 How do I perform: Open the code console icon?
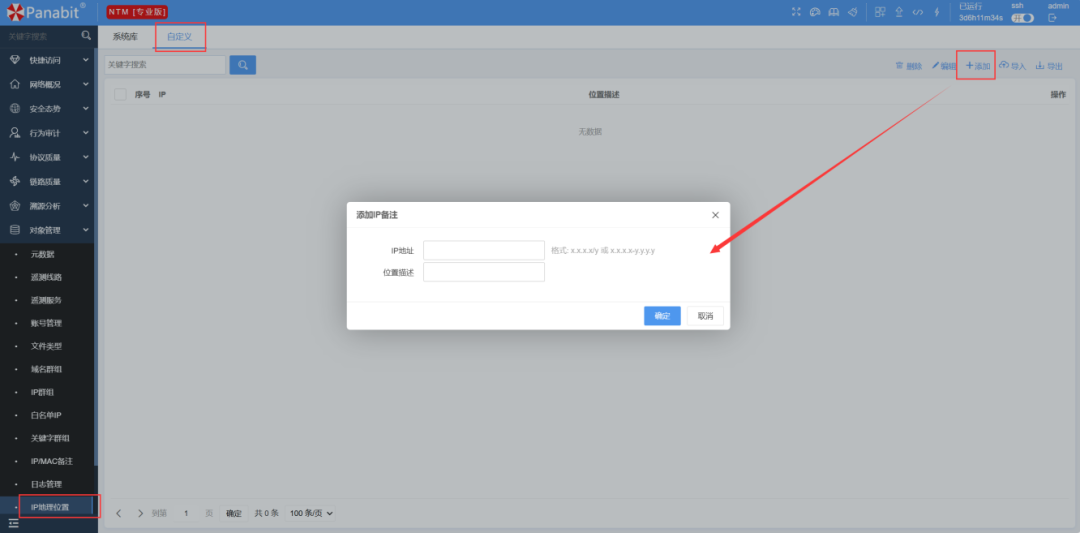tap(917, 12)
